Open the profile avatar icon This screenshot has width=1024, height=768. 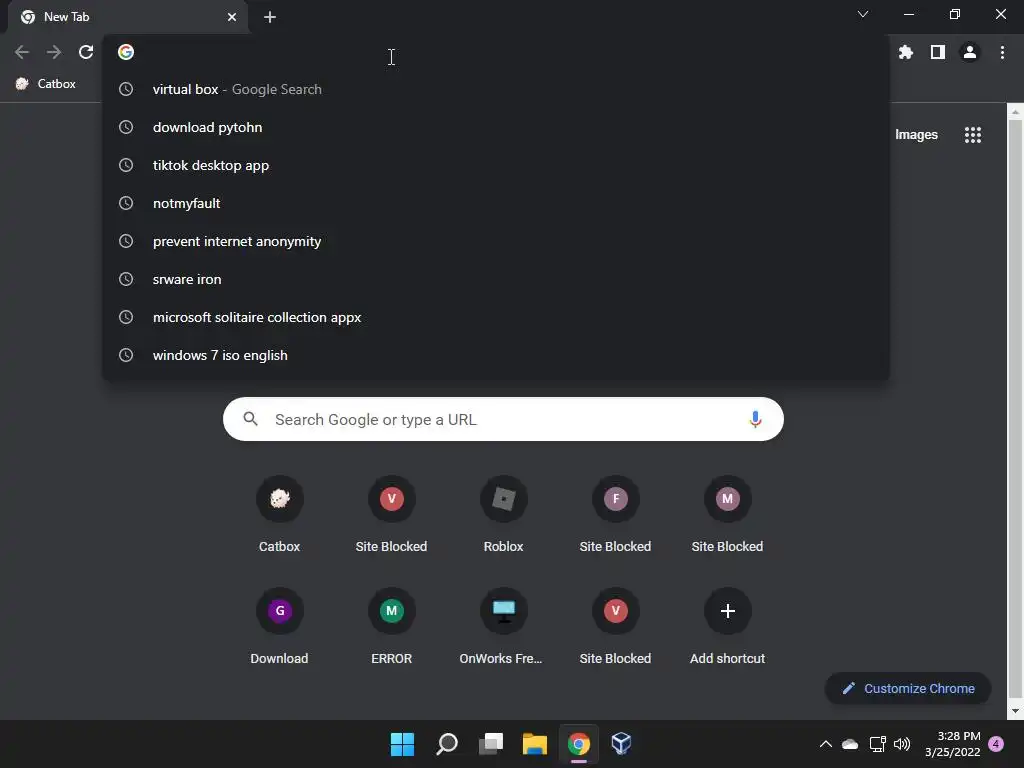[970, 52]
